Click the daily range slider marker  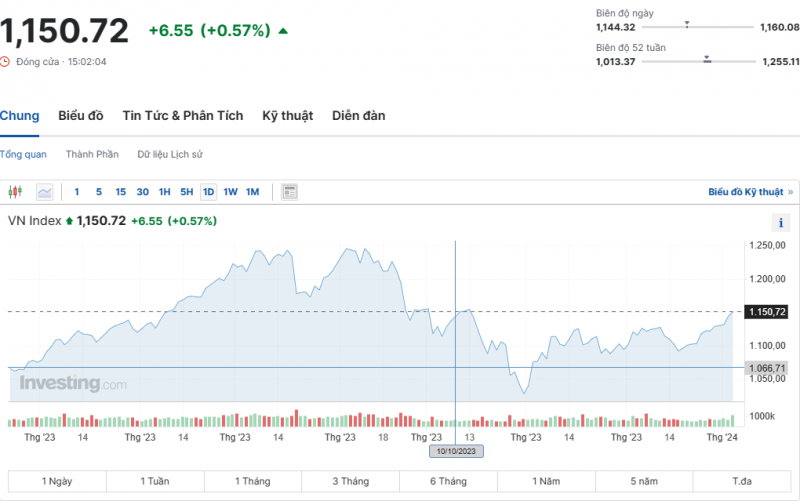[687, 23]
